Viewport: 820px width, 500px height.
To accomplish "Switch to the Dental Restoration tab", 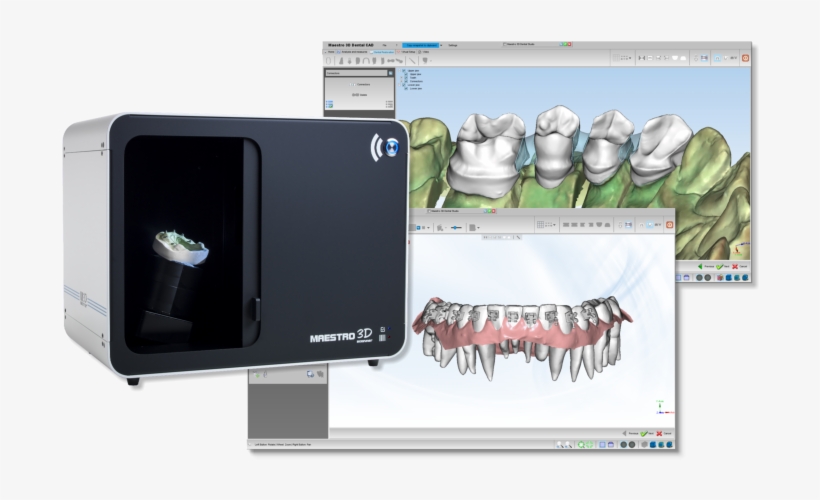I will 382,52.
